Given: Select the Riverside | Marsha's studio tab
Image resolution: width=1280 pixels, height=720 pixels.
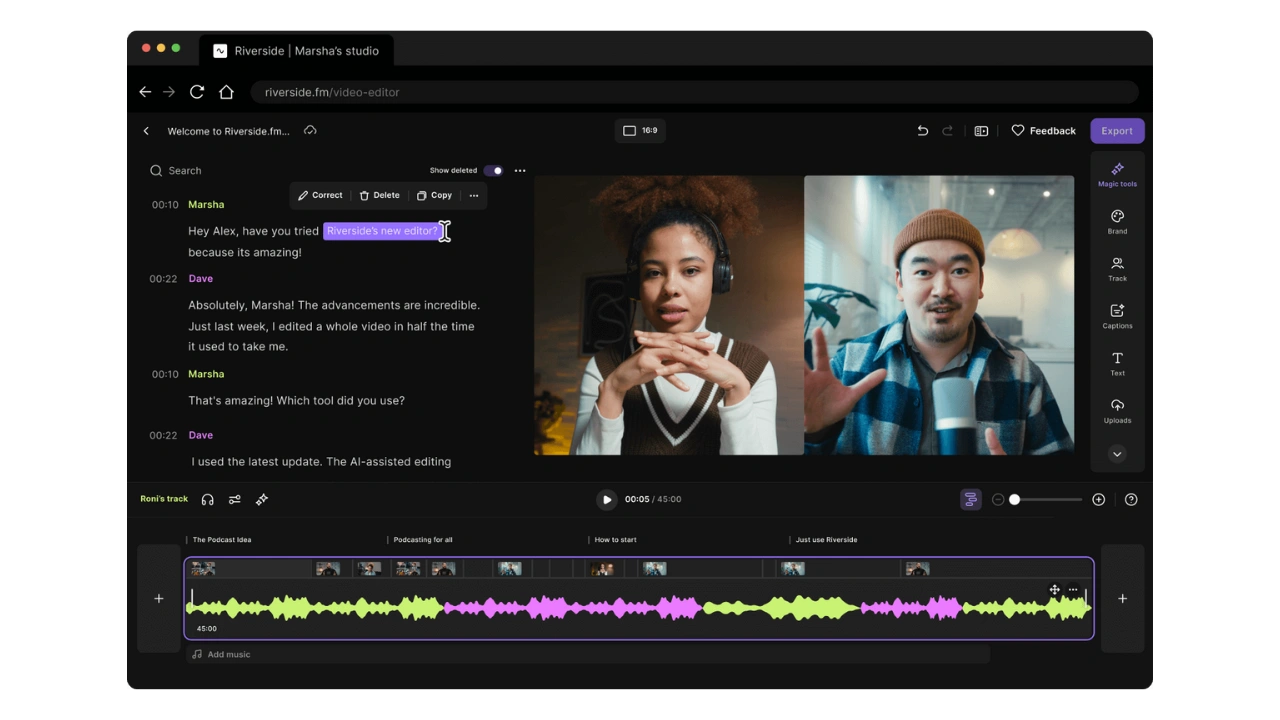Looking at the screenshot, I should (x=296, y=51).
